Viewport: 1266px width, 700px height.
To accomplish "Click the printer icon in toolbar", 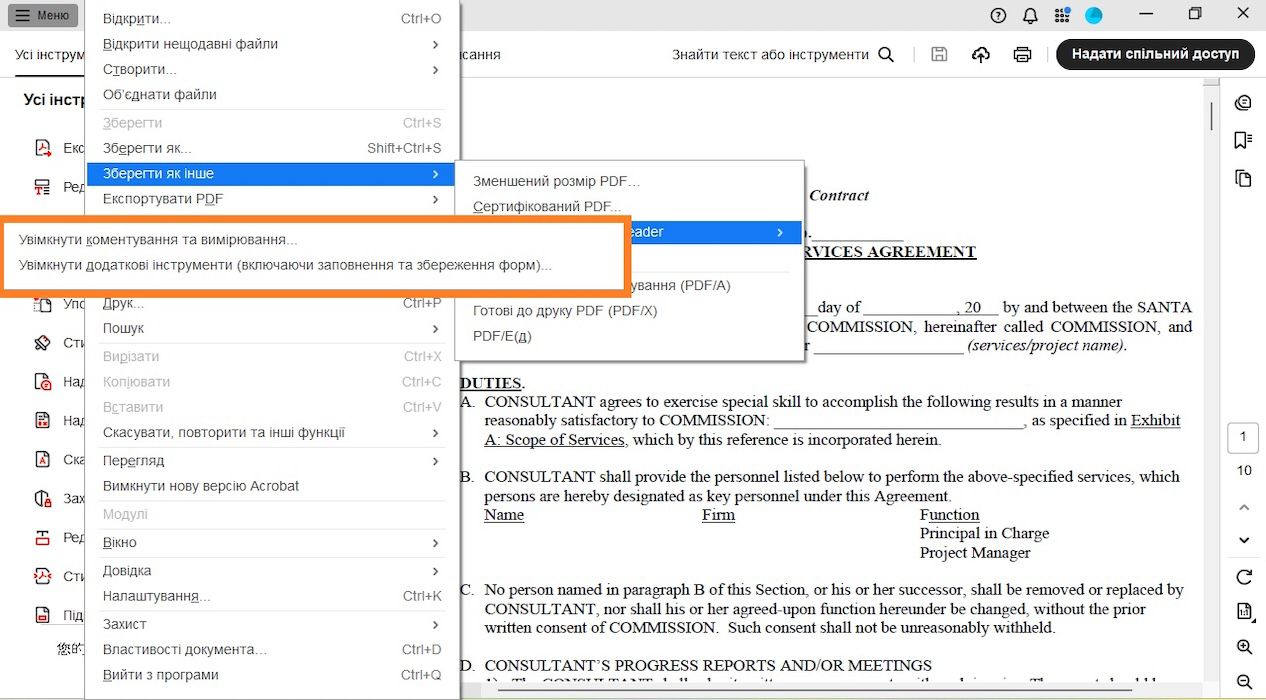I will coord(1022,54).
